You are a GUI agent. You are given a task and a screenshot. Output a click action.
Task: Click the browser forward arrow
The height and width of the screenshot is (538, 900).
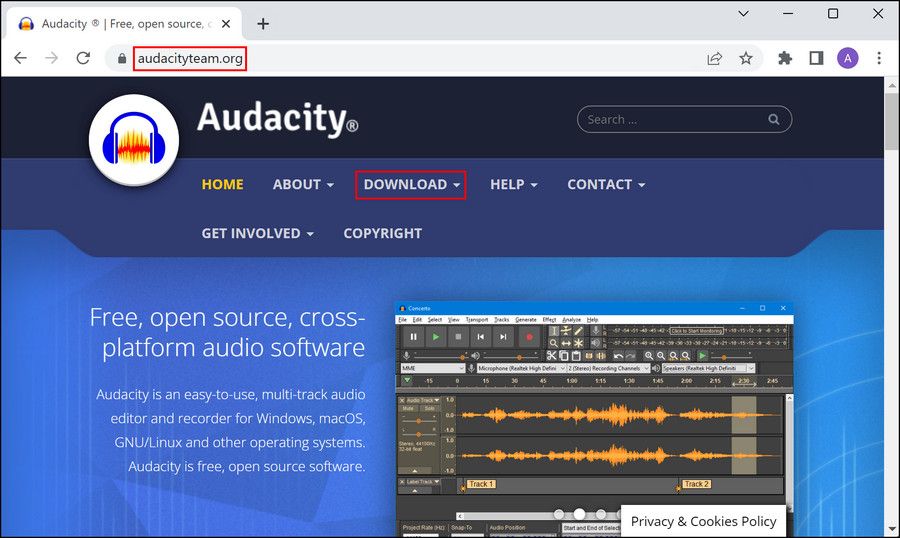[52, 58]
